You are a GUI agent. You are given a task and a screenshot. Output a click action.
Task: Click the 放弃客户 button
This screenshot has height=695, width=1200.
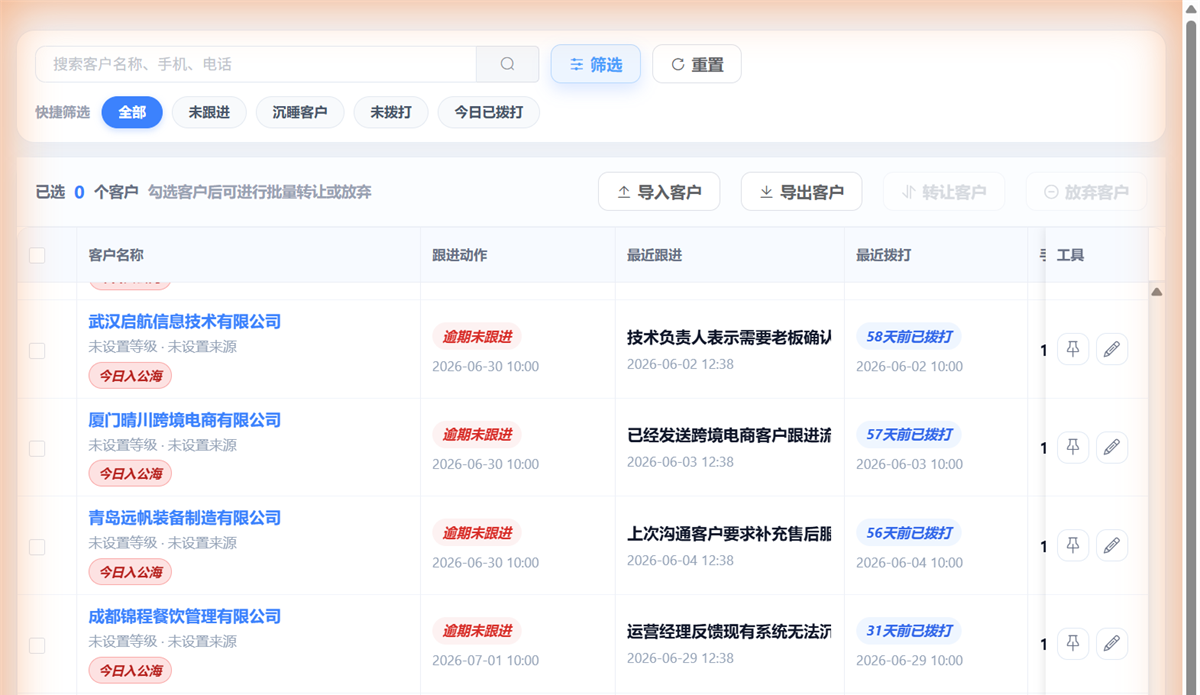pos(1087,192)
